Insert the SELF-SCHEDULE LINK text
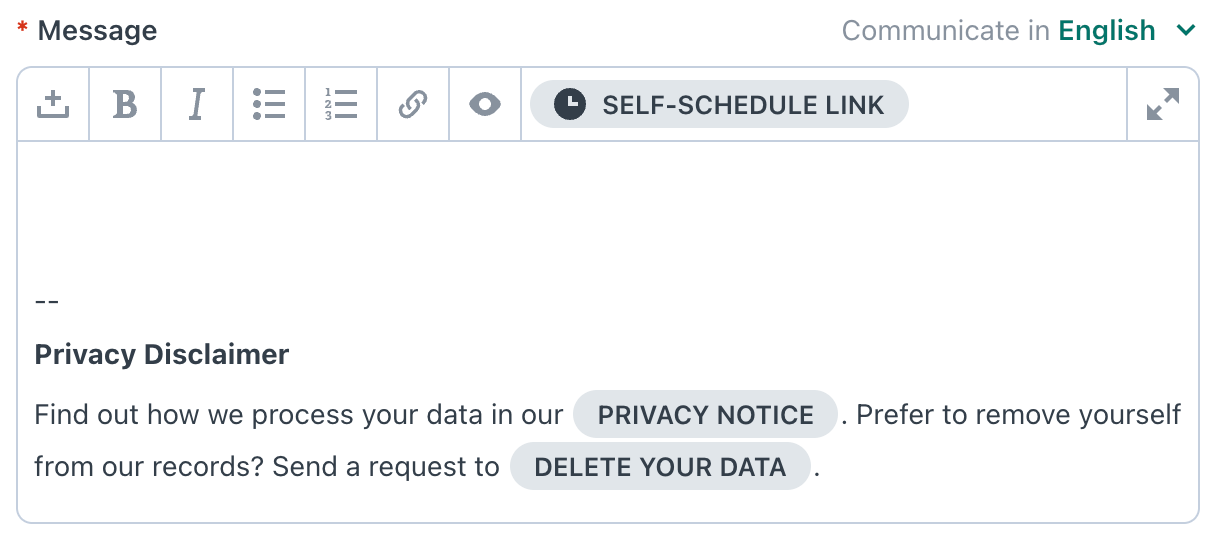1214x536 pixels. (x=743, y=105)
